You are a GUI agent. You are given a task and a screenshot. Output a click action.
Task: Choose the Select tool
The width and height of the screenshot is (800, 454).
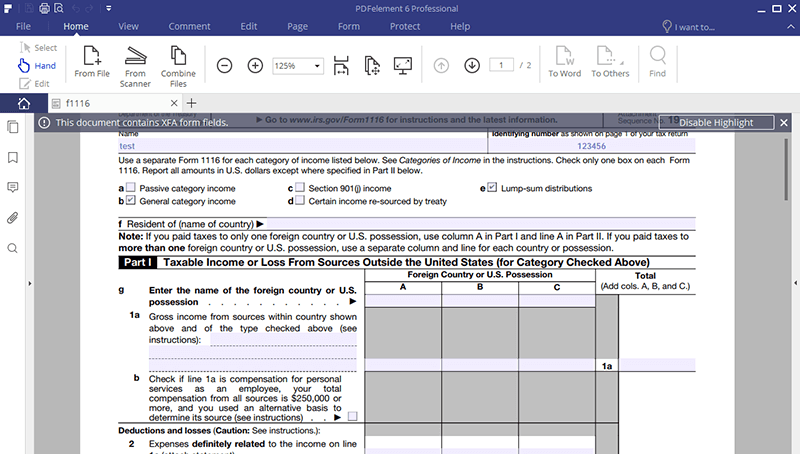[x=39, y=47]
